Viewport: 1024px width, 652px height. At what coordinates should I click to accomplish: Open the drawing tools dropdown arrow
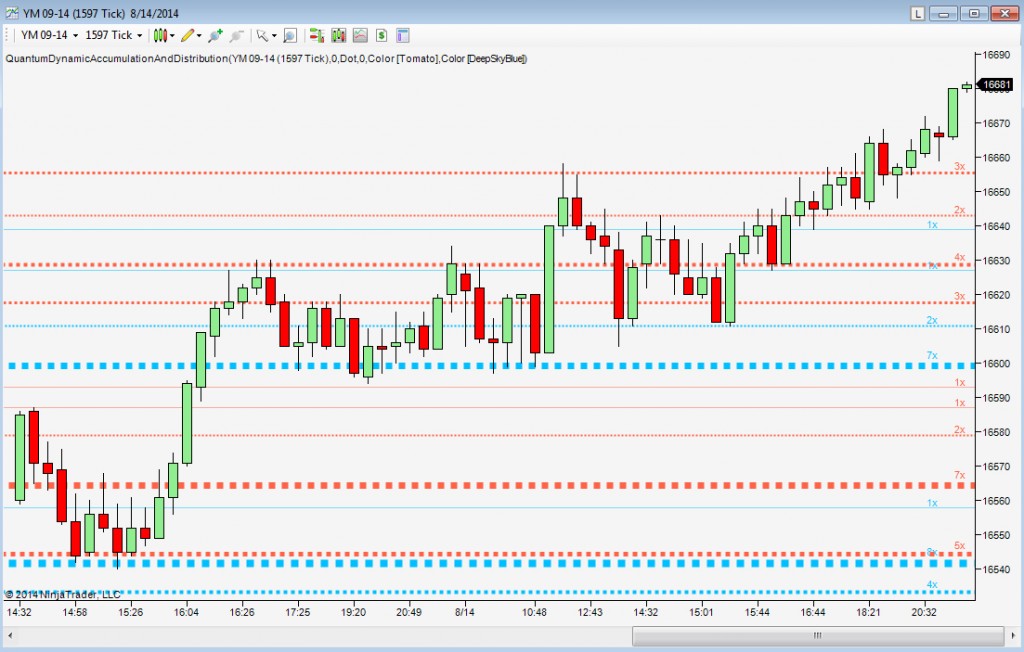[200, 35]
